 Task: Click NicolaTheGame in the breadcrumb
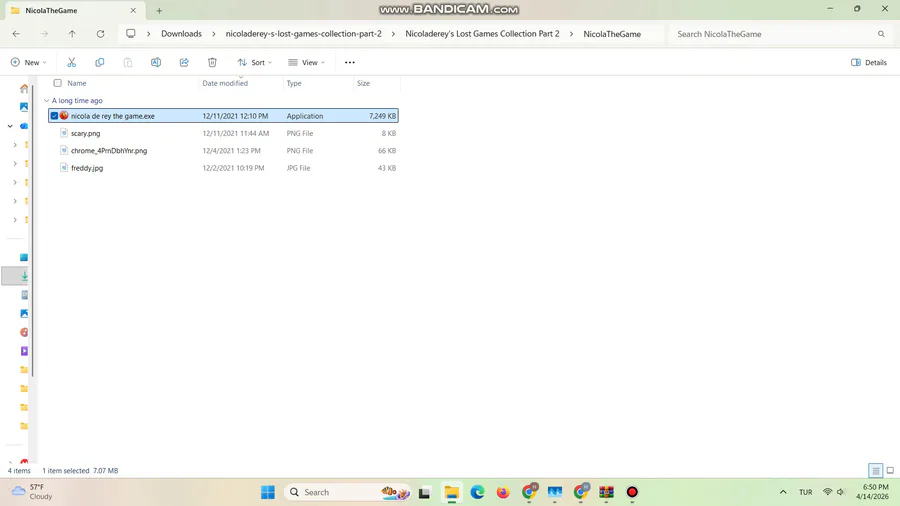click(x=612, y=34)
